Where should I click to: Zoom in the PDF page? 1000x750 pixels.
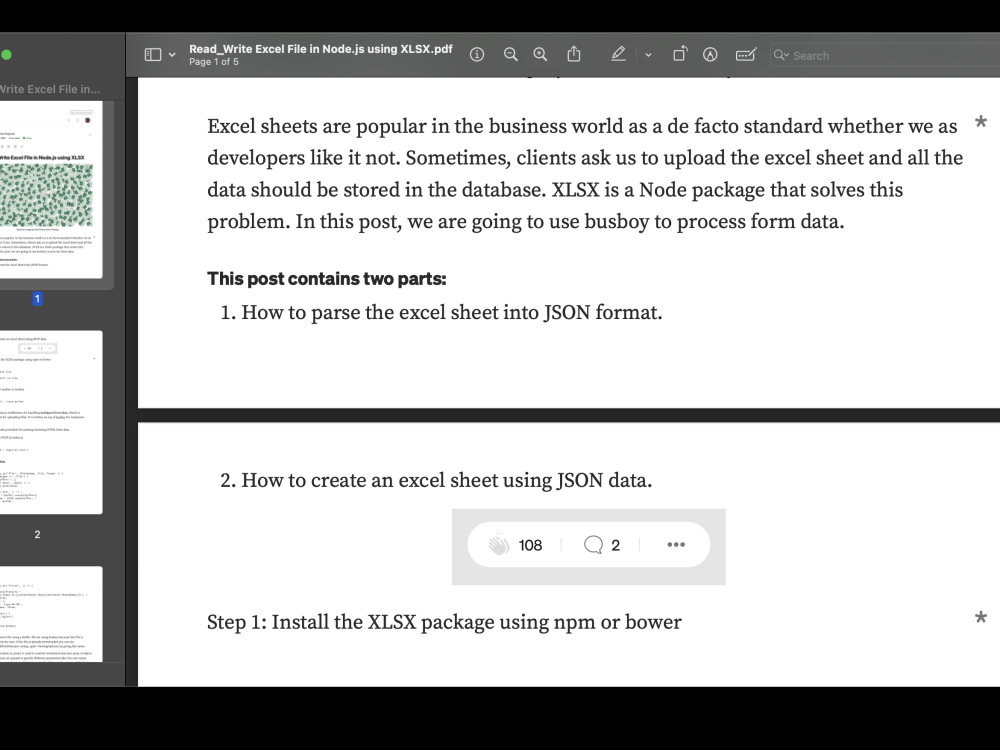(540, 55)
